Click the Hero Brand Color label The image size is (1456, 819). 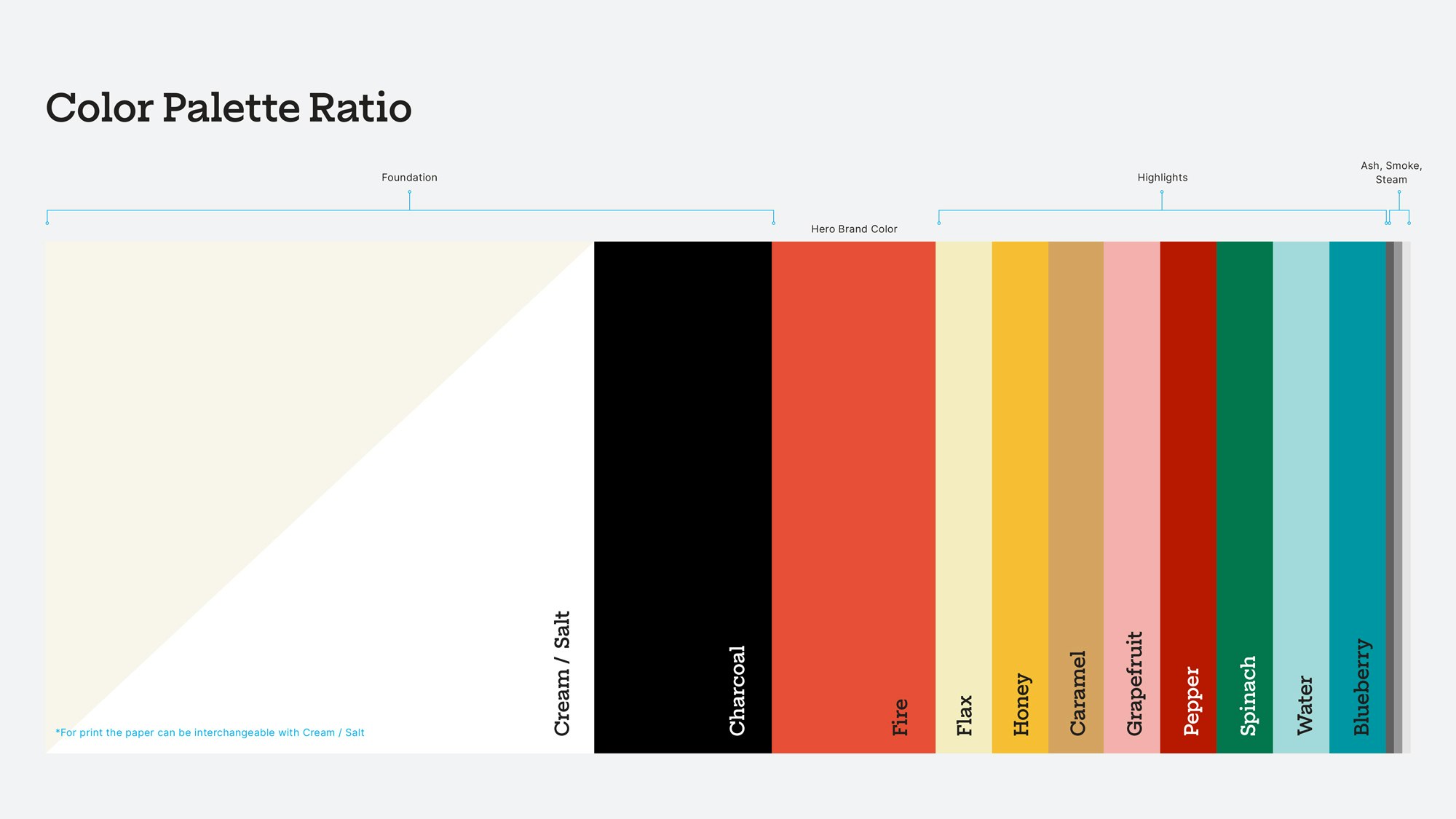click(x=853, y=229)
